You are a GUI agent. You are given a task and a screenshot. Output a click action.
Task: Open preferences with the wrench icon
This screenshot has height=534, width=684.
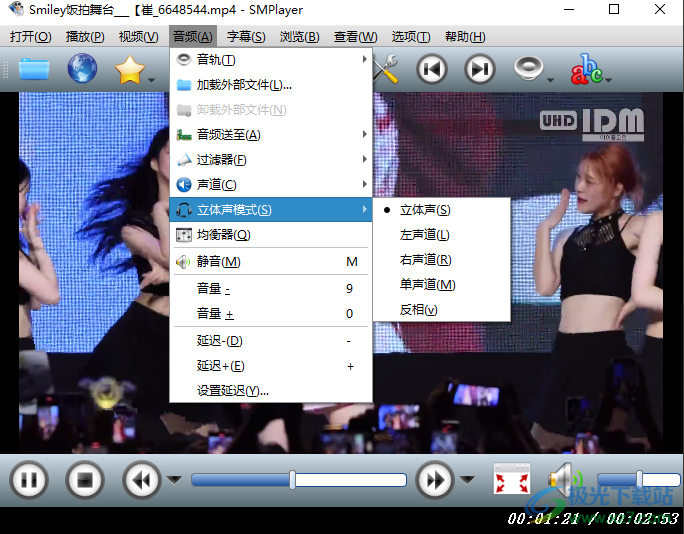(386, 69)
